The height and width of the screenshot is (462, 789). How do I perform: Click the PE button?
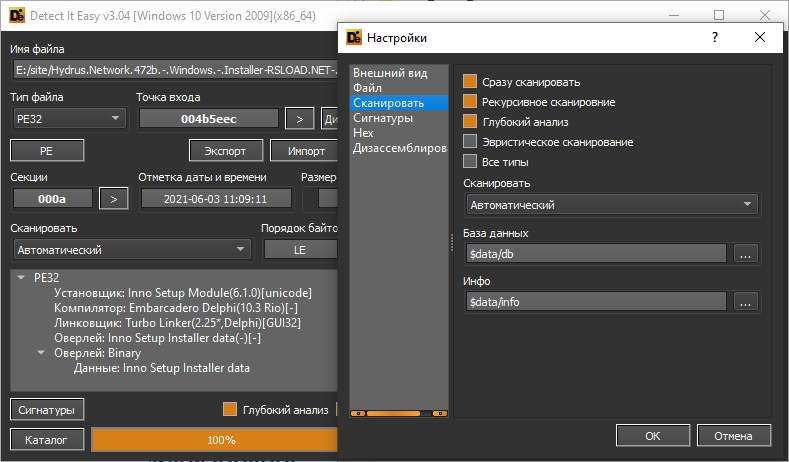coord(47,150)
